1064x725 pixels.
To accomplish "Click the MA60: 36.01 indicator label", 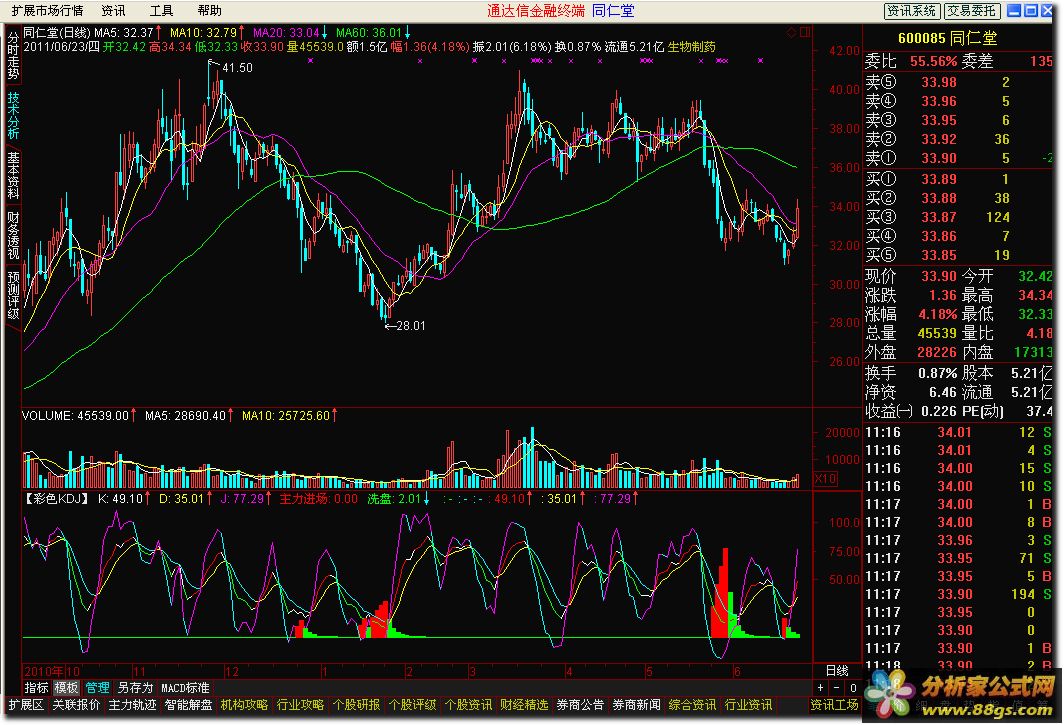I will [369, 33].
